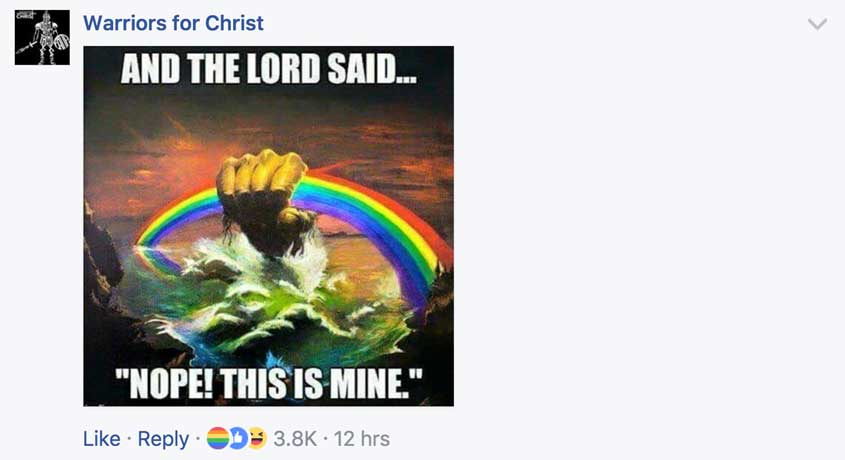
Task: Like this comment
Action: [x=101, y=438]
